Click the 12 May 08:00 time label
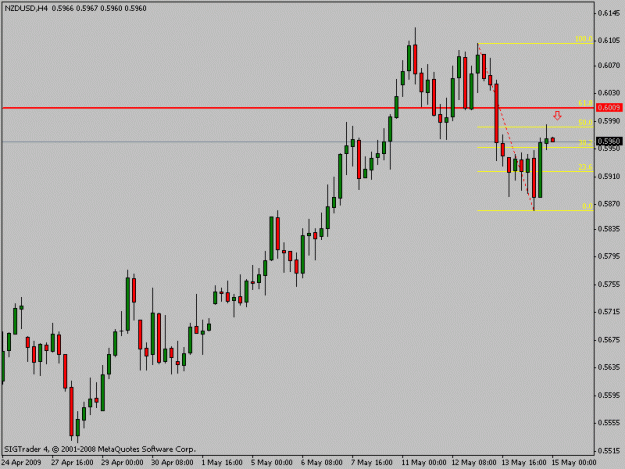 tap(474, 462)
